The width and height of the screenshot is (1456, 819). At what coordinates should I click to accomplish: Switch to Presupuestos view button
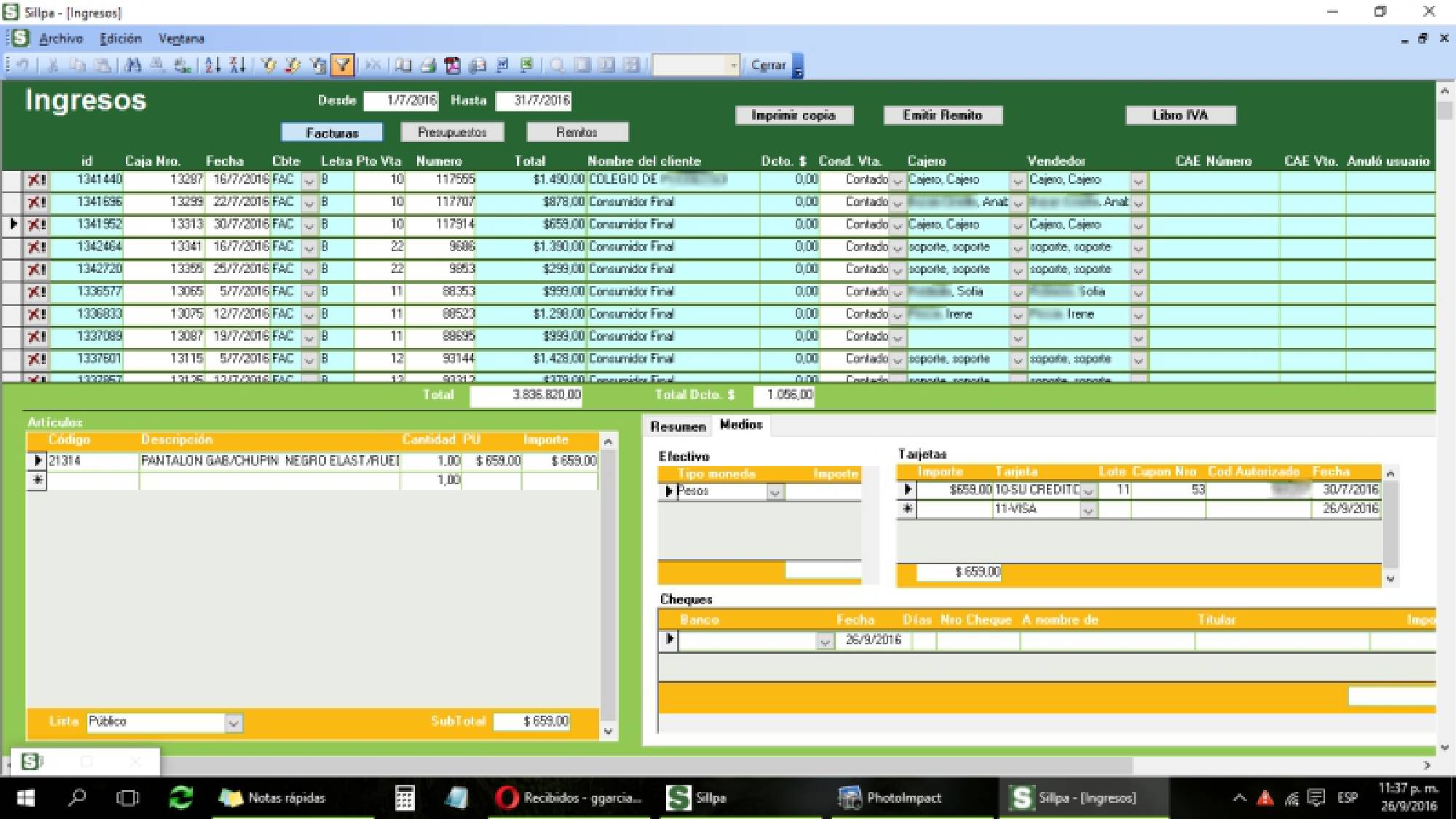452,132
